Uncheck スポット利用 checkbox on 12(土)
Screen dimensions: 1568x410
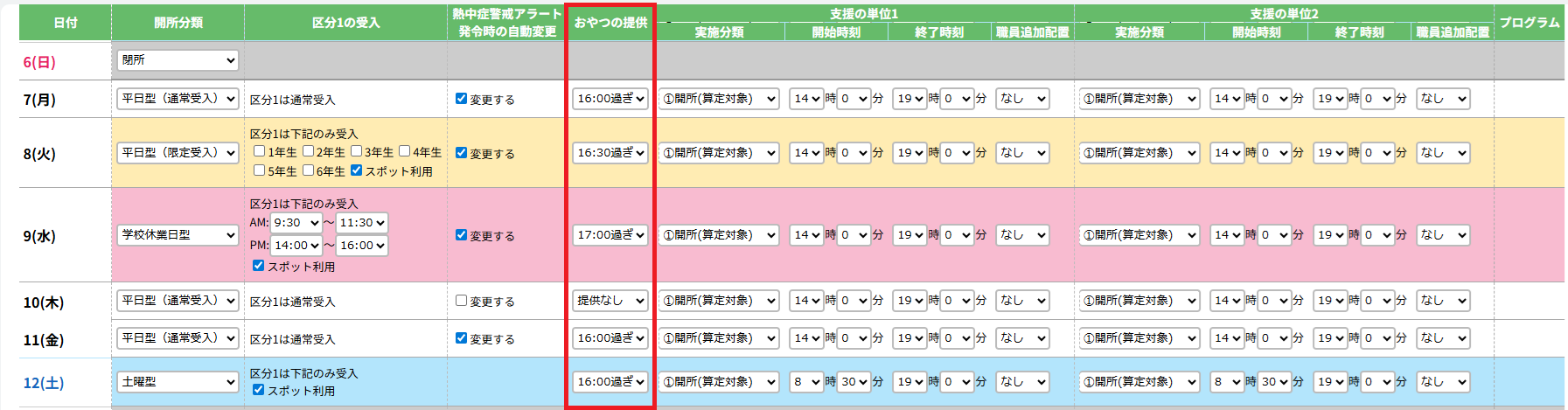(x=258, y=390)
